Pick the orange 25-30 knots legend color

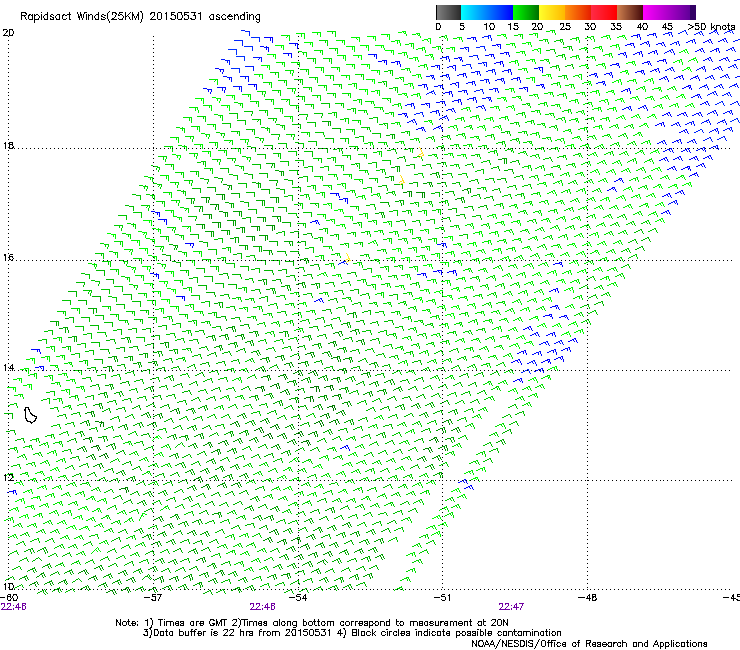click(x=578, y=12)
